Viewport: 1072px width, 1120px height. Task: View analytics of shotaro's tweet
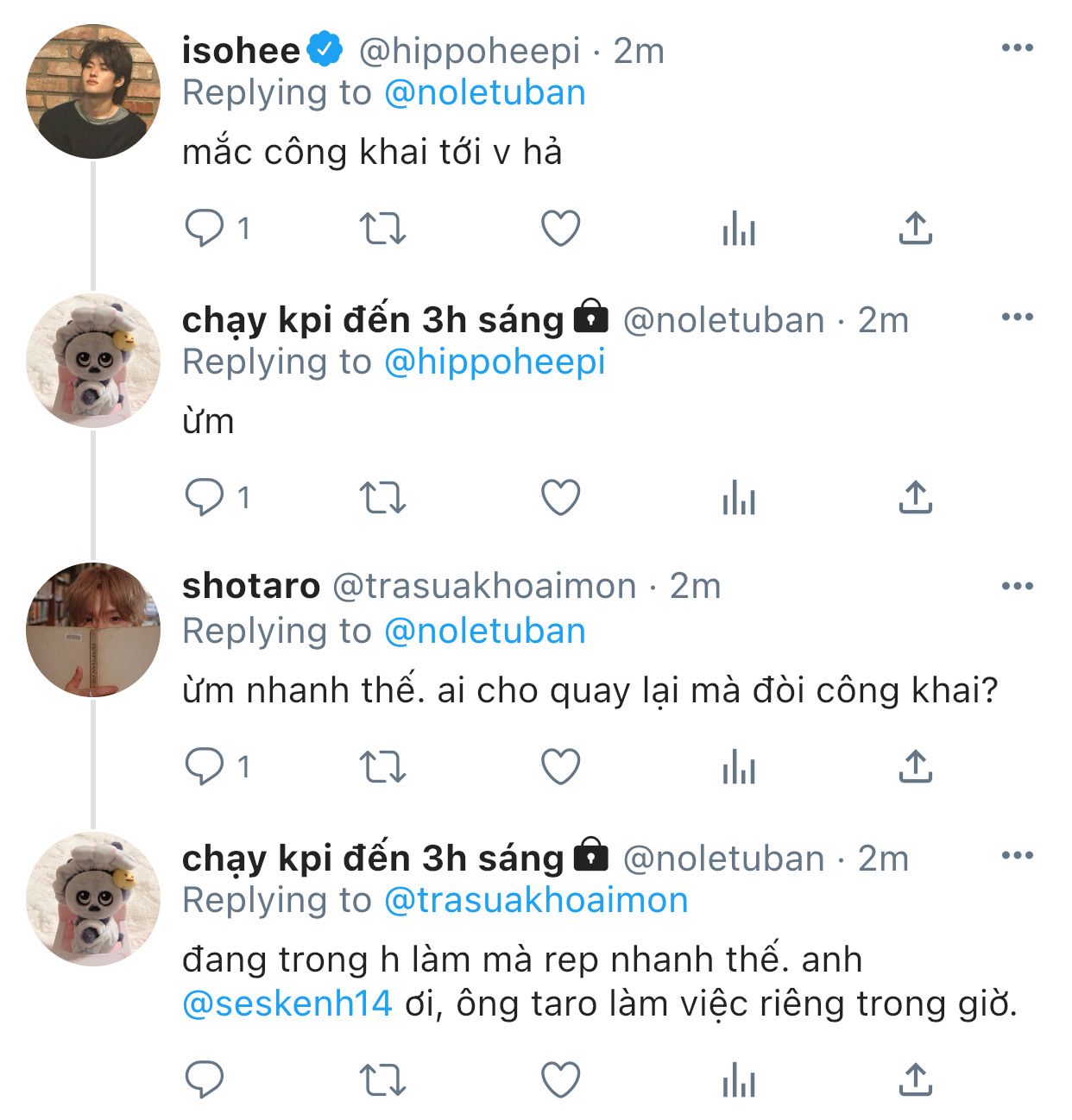pos(739,766)
